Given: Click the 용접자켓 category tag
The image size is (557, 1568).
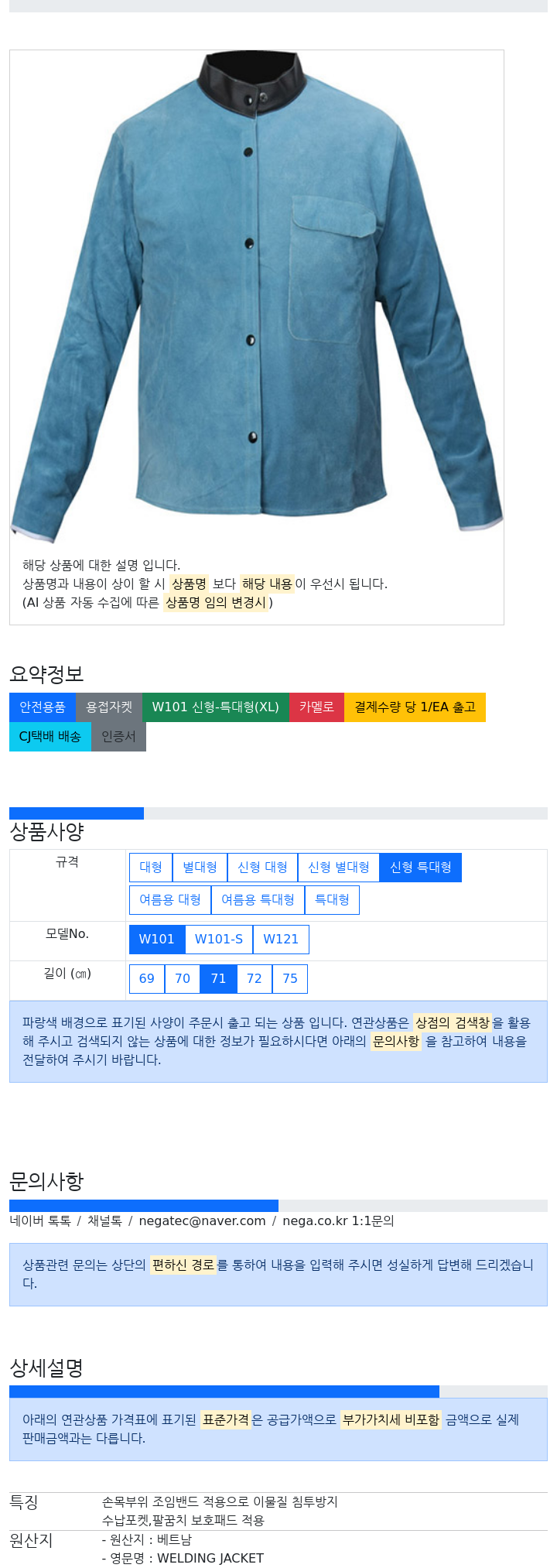Looking at the screenshot, I should pos(109,707).
